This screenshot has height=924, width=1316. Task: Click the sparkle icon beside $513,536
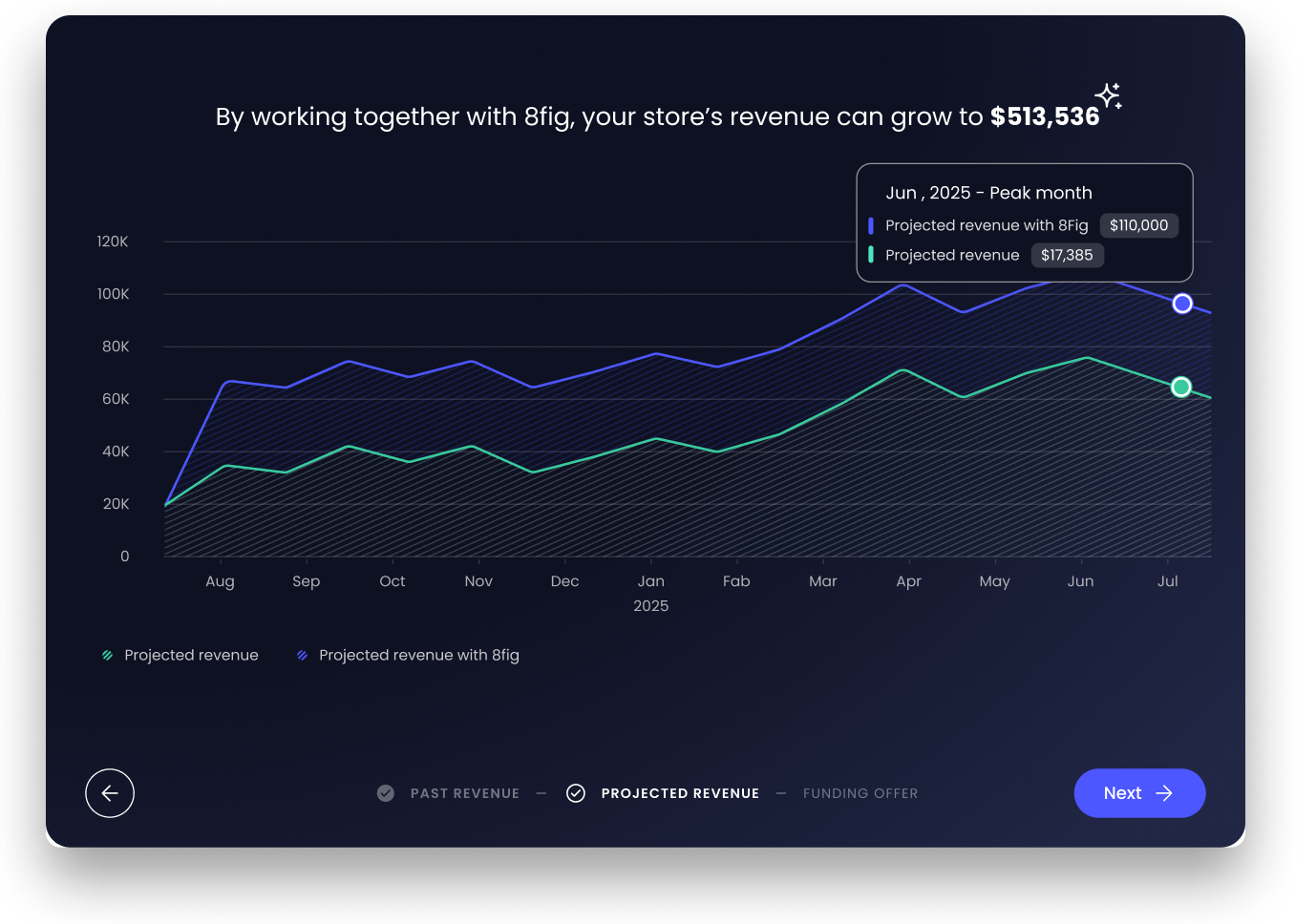click(1109, 96)
